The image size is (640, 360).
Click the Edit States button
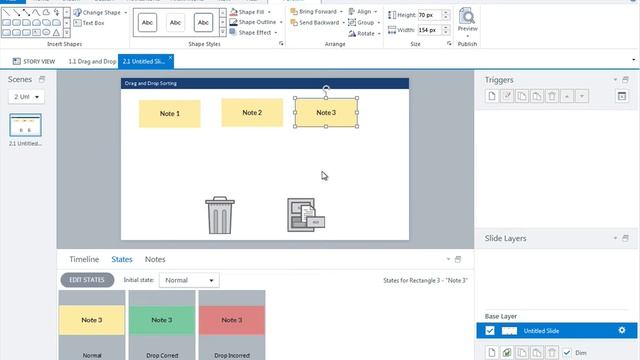(x=87, y=280)
